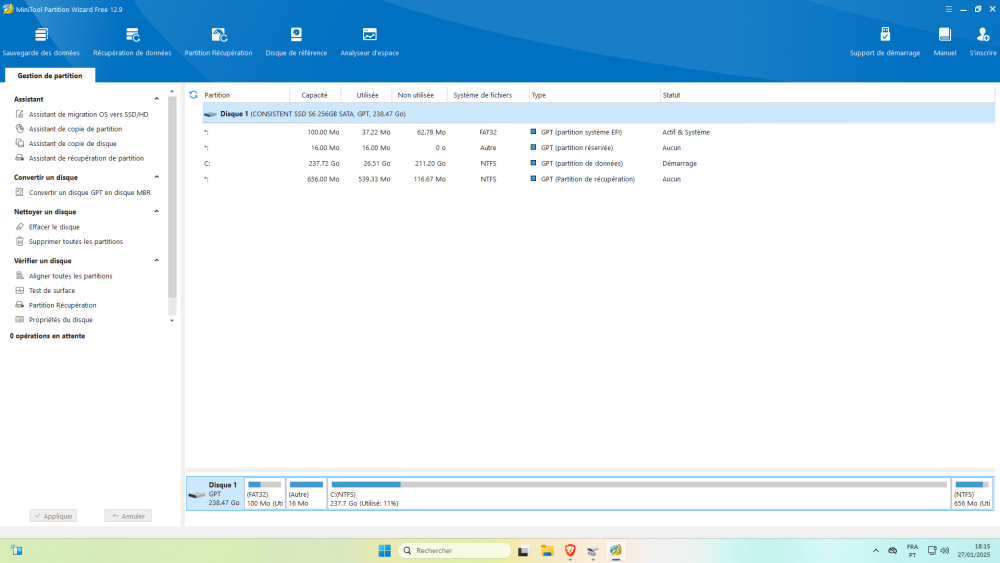The height and width of the screenshot is (563, 1000).
Task: Open Partition Récupération in top toolbar
Action: click(x=218, y=41)
